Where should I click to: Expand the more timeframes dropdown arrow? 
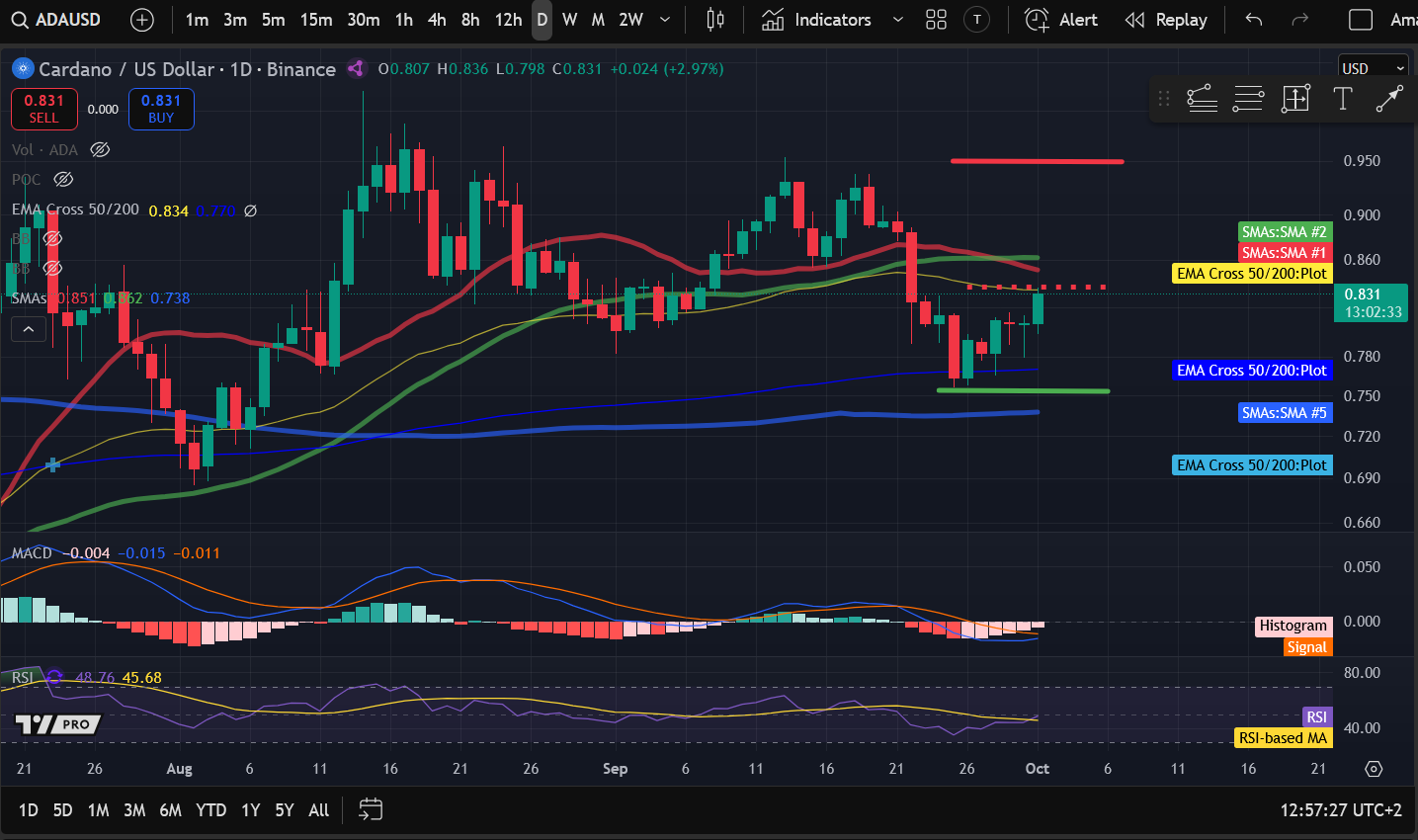pos(665,20)
